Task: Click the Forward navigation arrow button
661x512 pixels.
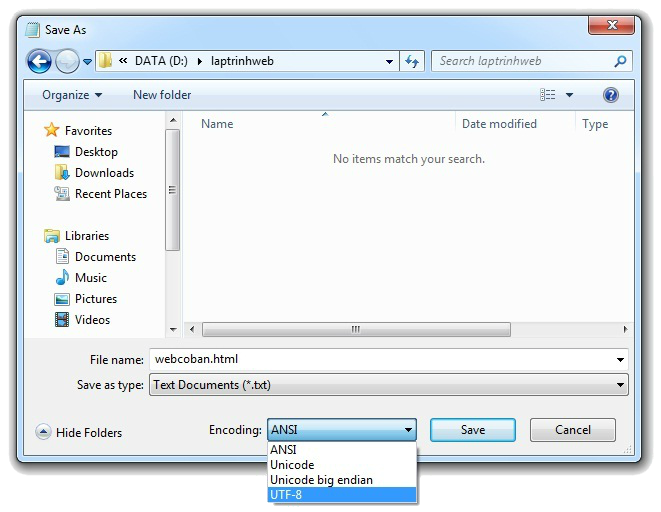Action: (66, 62)
